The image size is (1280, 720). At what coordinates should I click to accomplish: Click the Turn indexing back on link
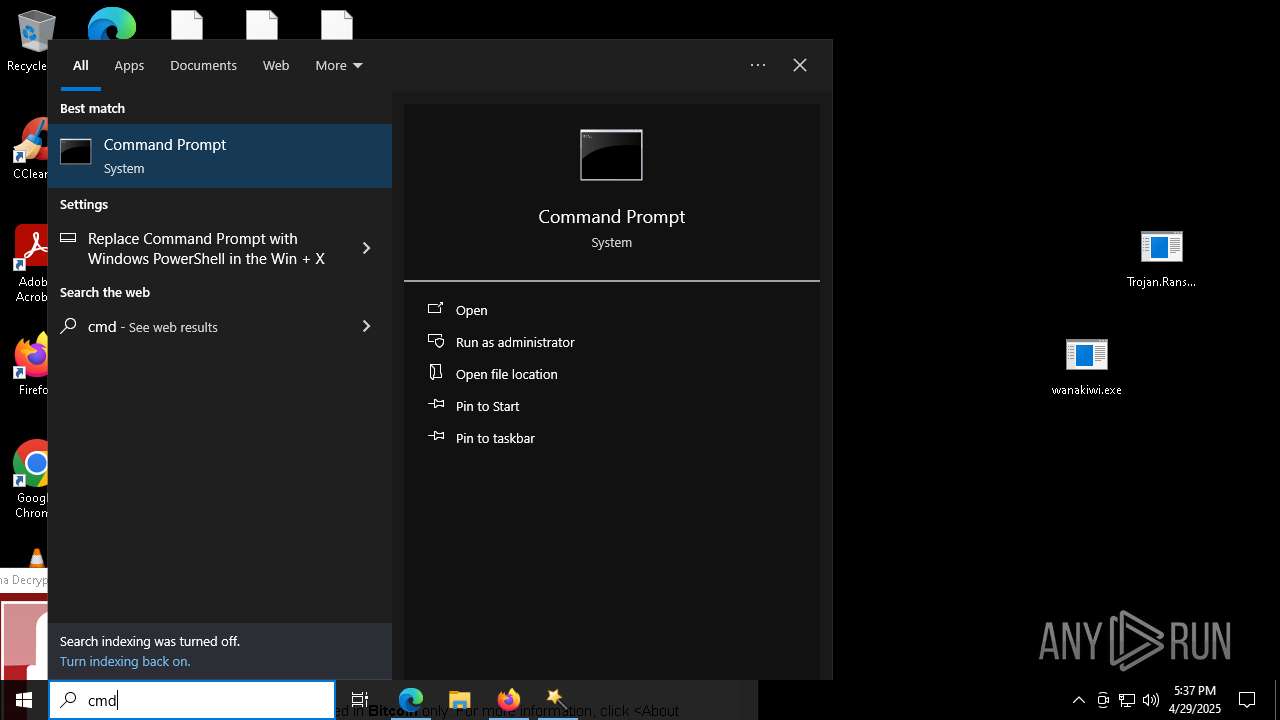click(x=125, y=661)
